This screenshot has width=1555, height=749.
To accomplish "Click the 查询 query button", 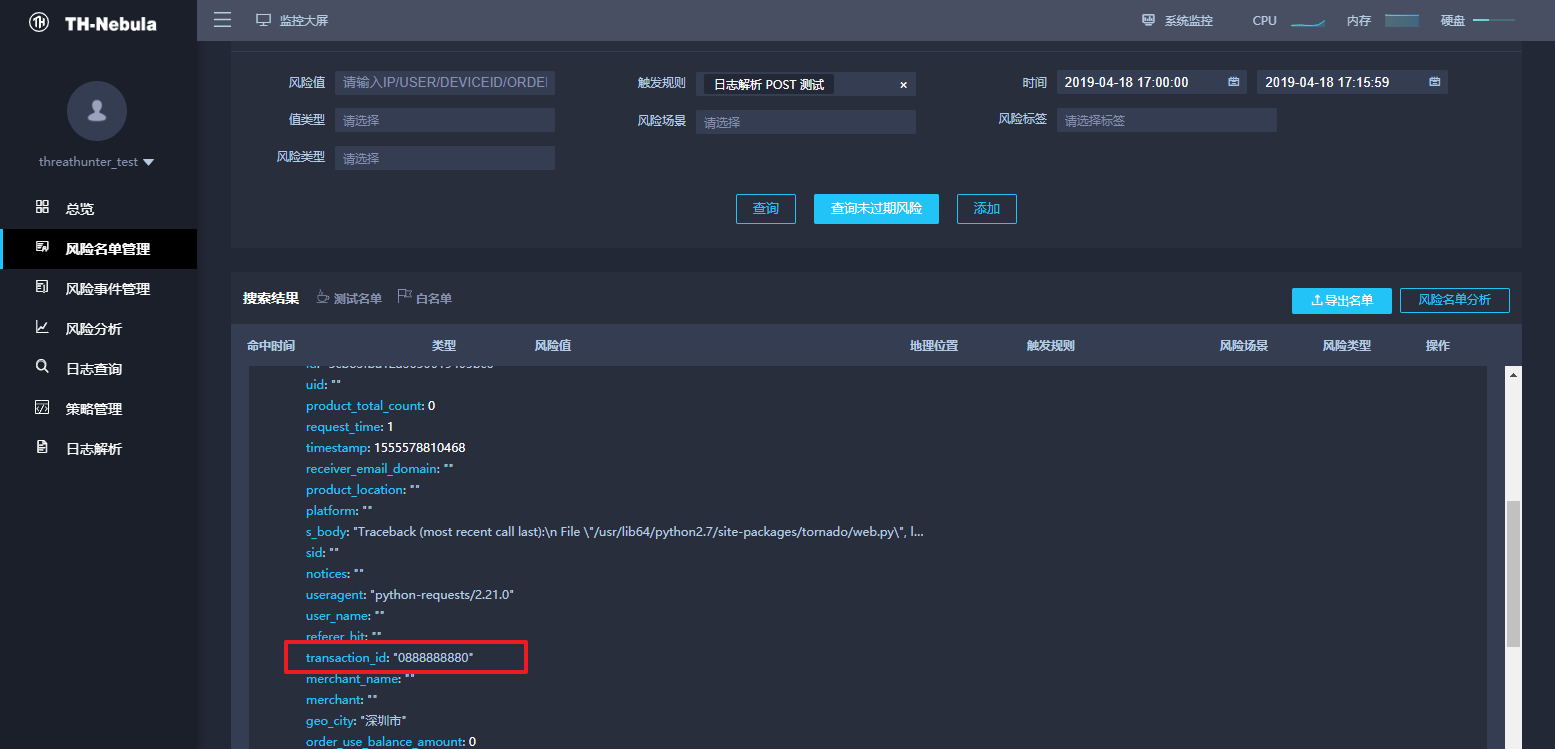I will coord(766,209).
